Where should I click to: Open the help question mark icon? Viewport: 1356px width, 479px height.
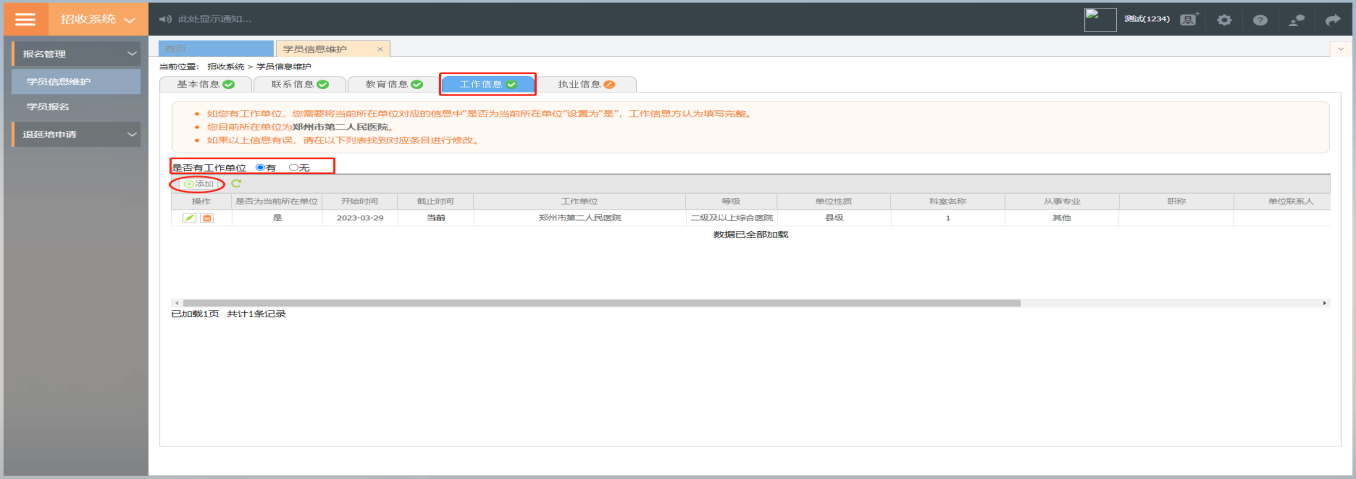point(1260,19)
